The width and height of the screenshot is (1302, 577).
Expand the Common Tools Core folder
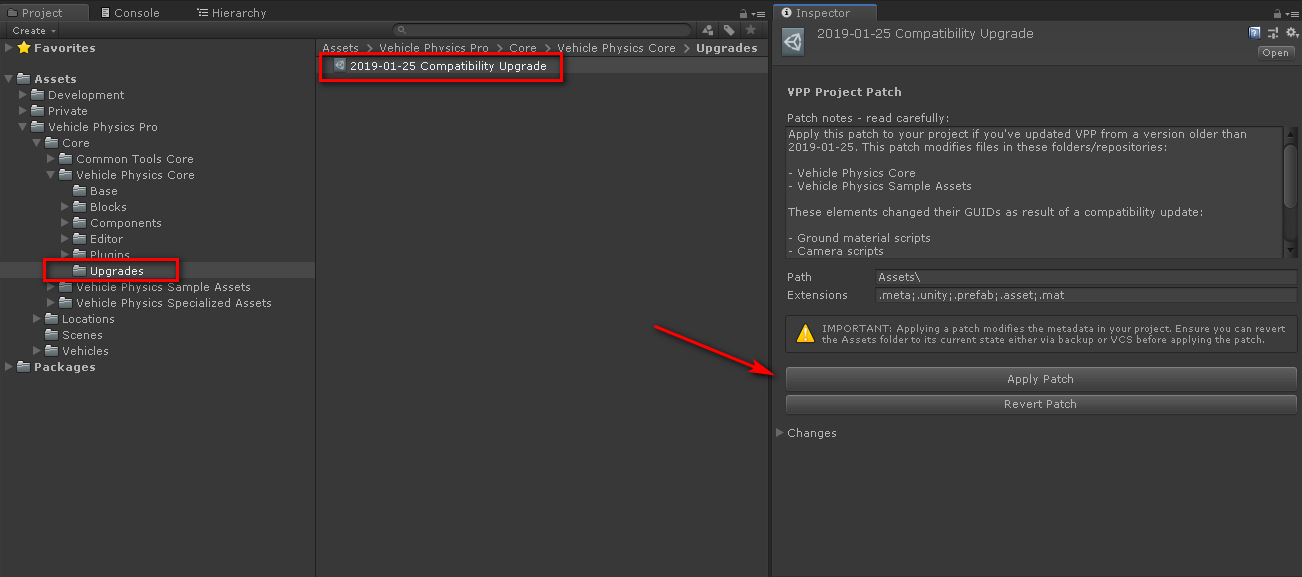click(51, 159)
